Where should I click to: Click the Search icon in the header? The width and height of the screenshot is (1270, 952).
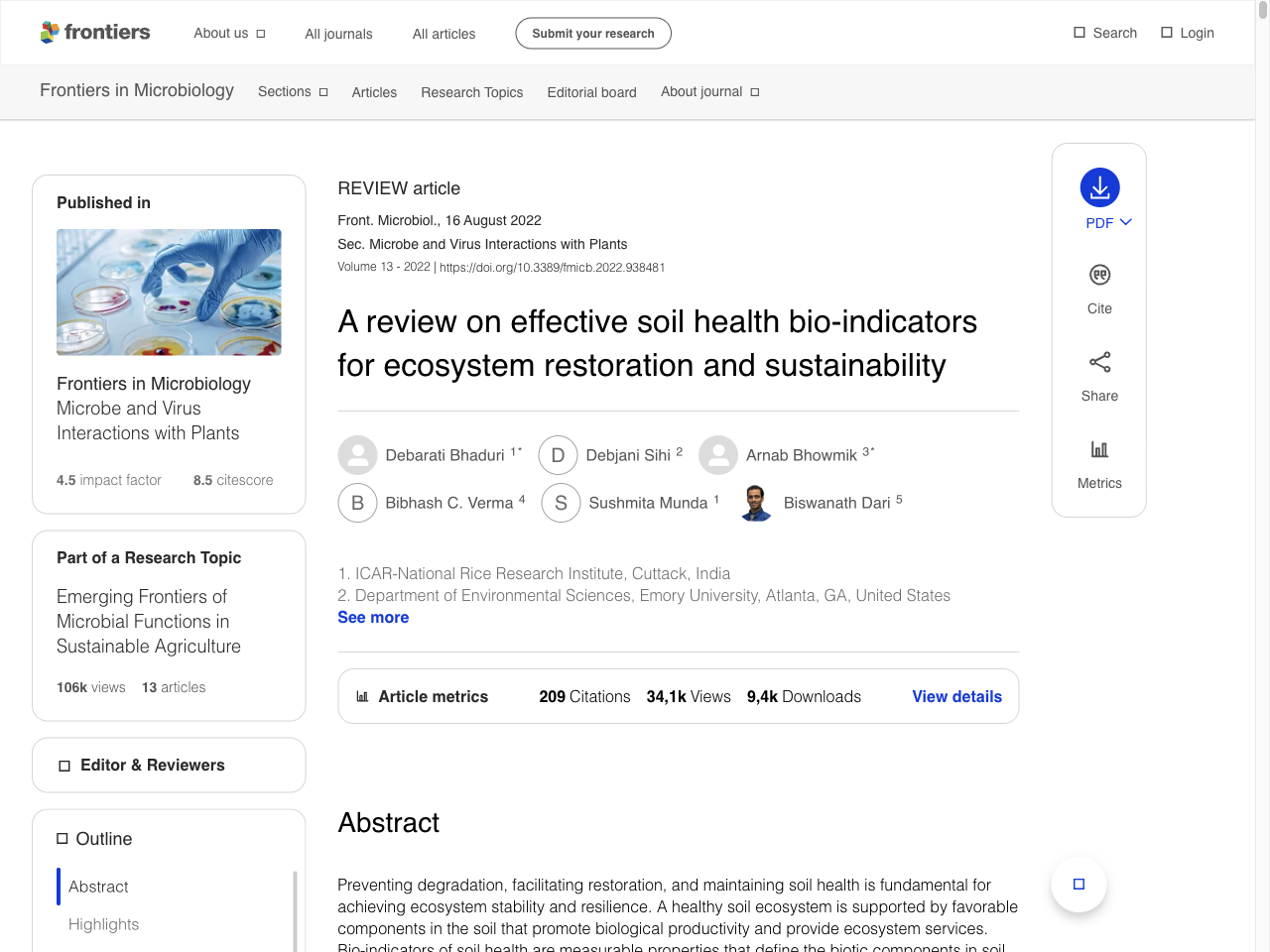1078,32
